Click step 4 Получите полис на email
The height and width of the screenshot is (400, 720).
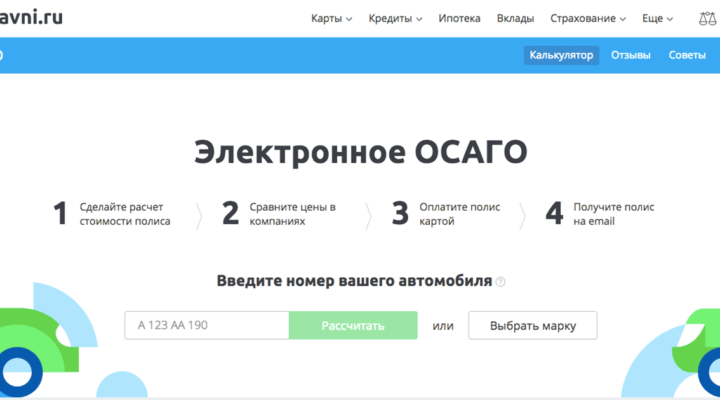[600, 214]
